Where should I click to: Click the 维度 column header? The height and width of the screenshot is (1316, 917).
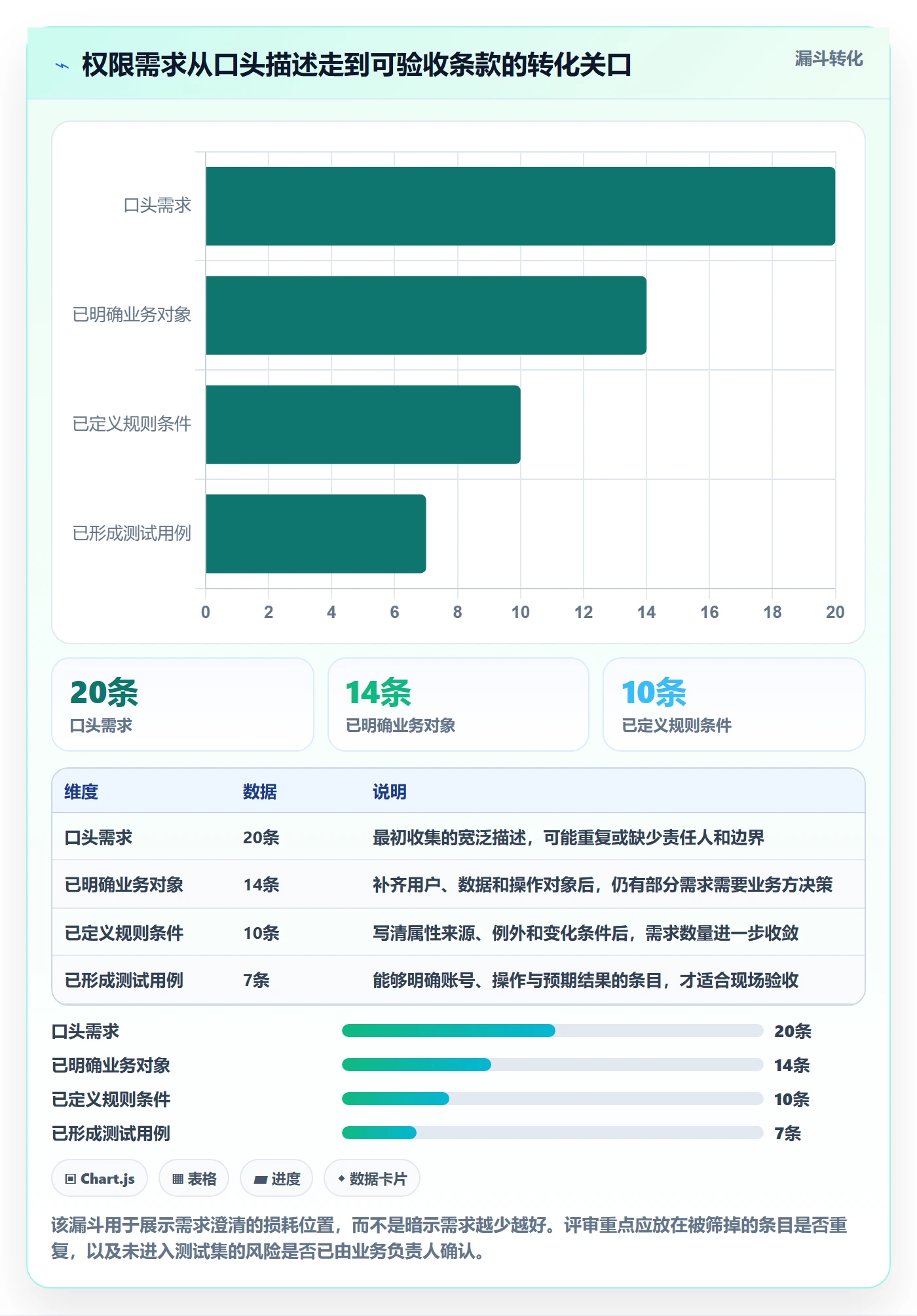[81, 792]
